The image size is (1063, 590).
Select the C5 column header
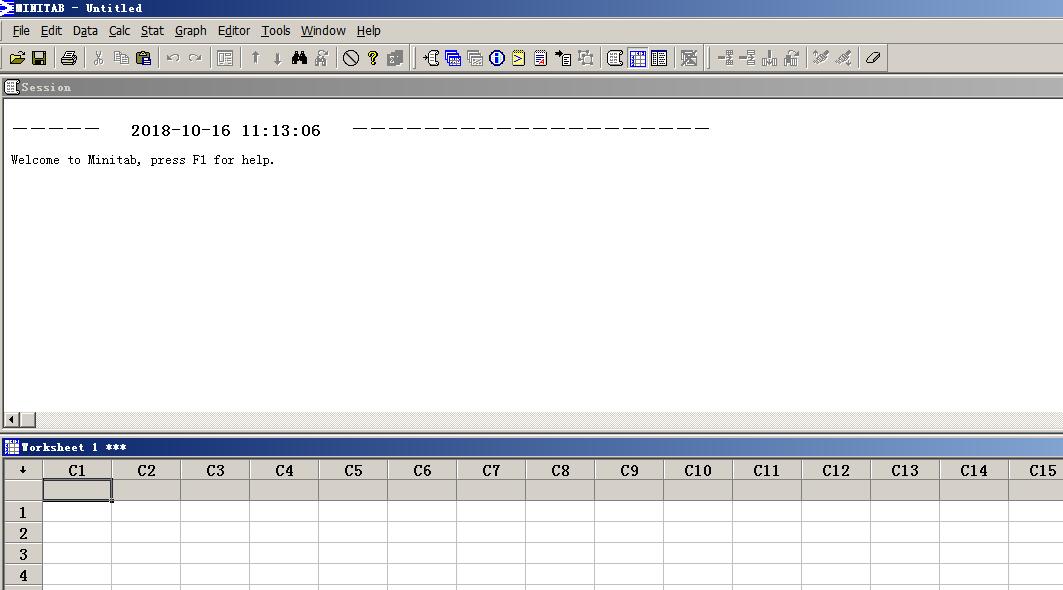coord(353,470)
